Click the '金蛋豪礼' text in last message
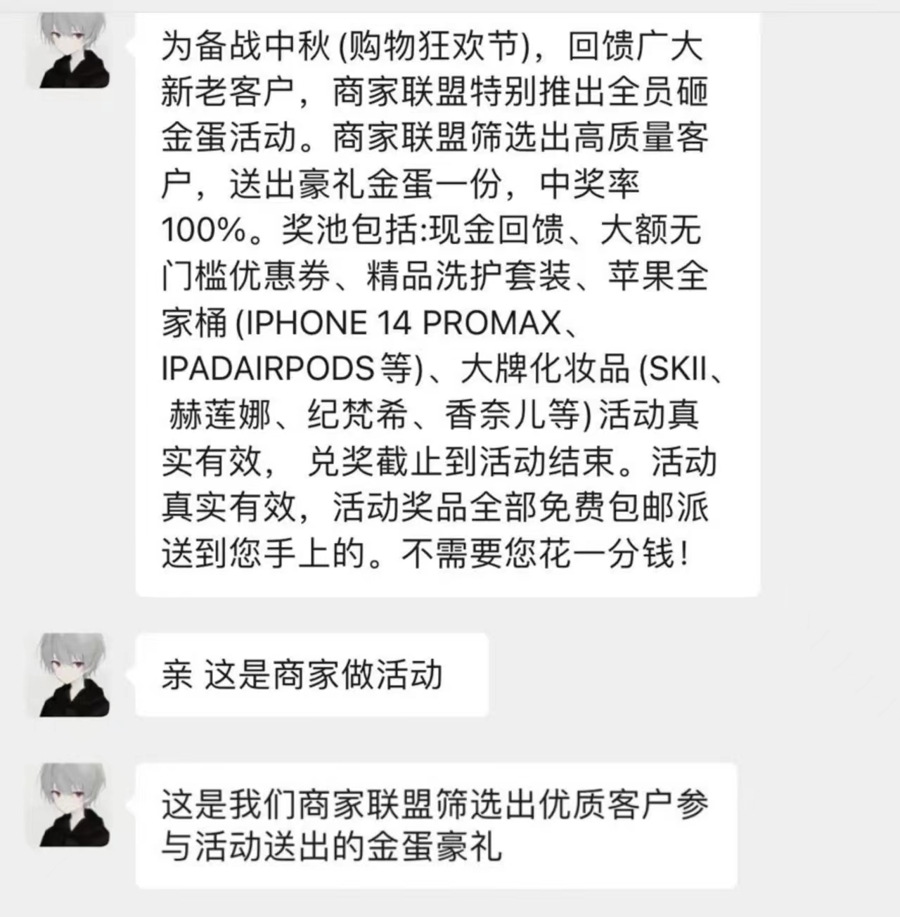 click(435, 847)
